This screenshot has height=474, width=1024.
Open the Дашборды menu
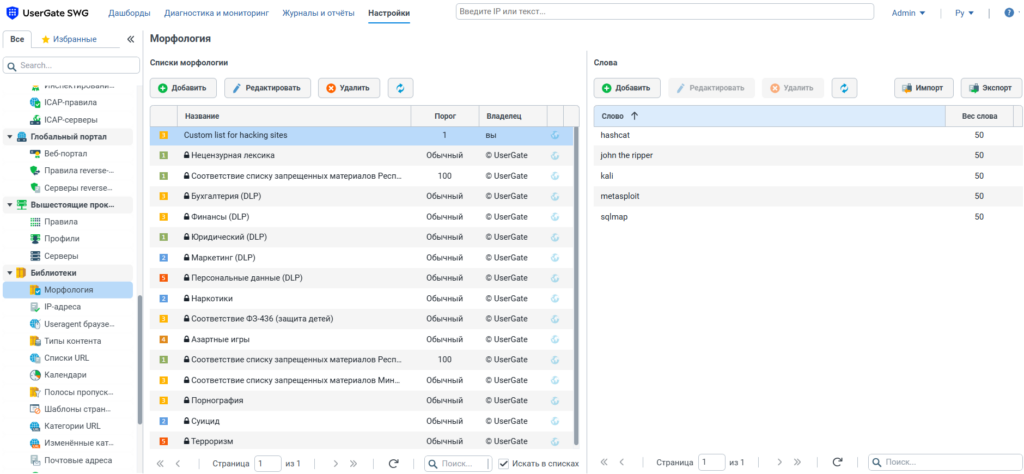pos(129,12)
